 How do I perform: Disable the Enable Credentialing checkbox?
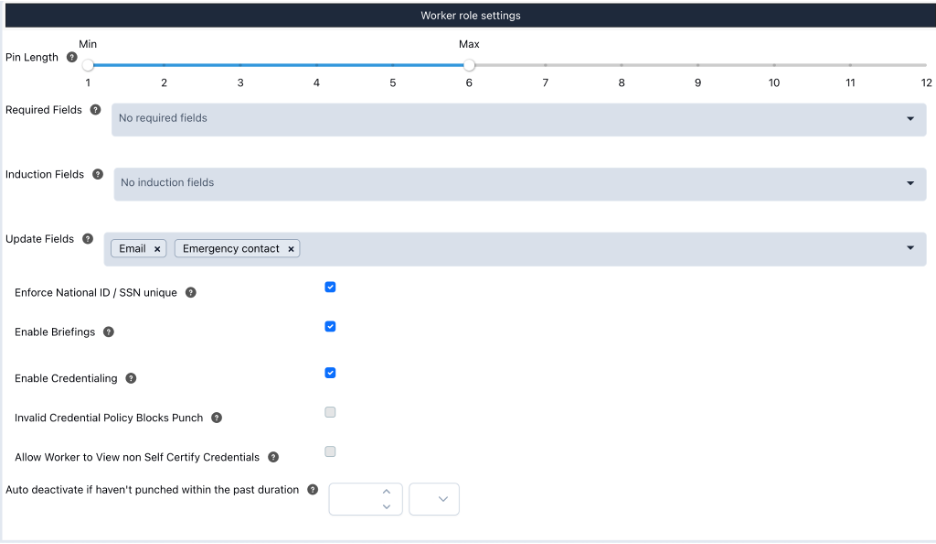tap(330, 373)
